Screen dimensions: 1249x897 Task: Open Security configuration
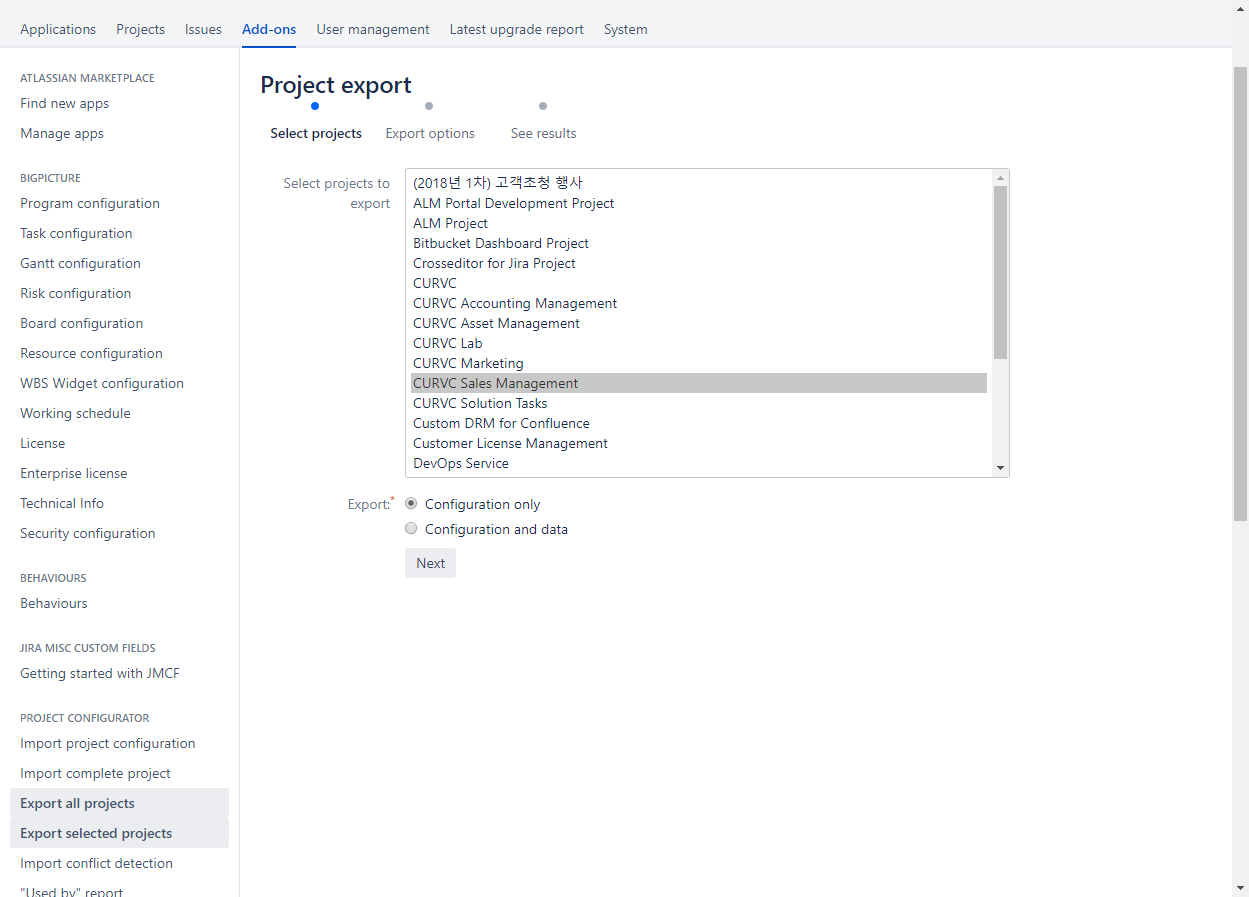tap(88, 533)
